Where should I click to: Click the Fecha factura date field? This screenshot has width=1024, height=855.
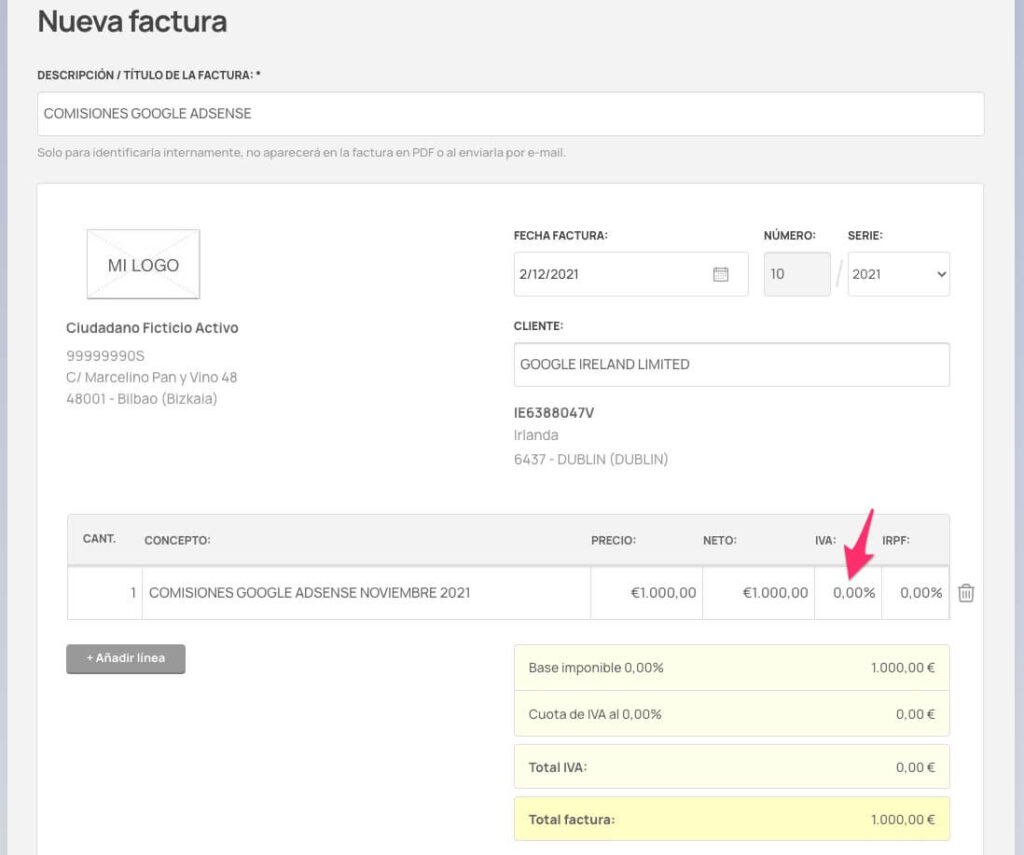[x=610, y=274]
